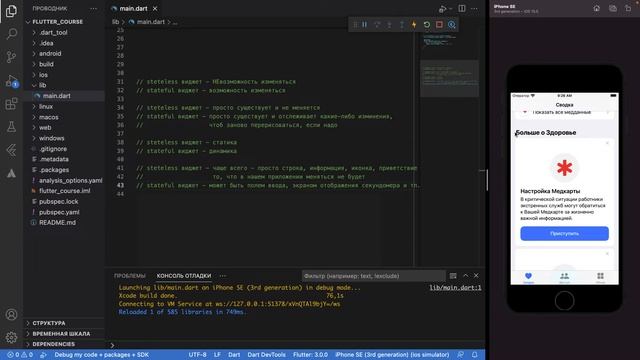Change the iPhone SE simulator device
640x360 pixels.
[392, 355]
